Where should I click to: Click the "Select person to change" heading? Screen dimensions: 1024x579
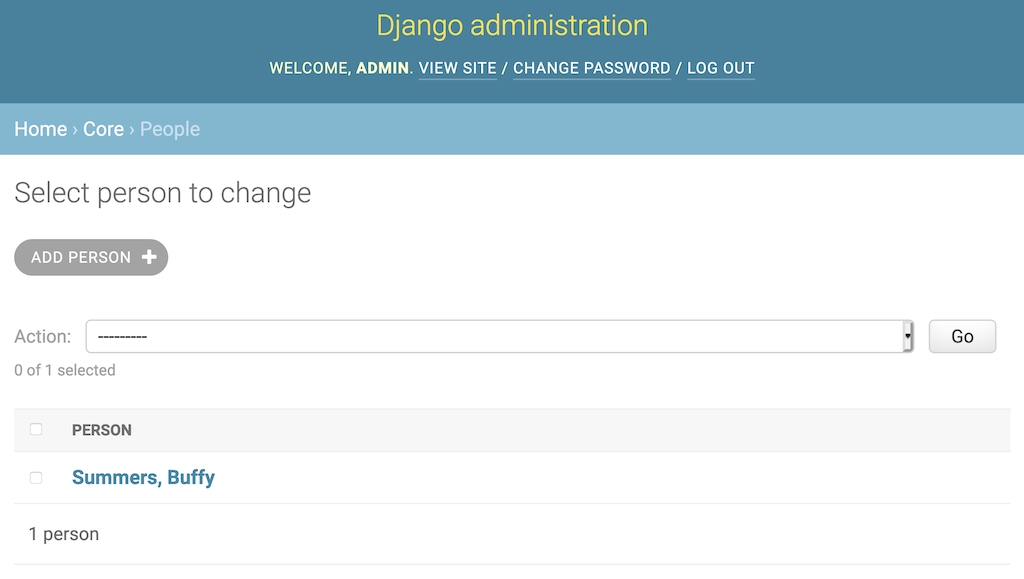click(x=162, y=193)
